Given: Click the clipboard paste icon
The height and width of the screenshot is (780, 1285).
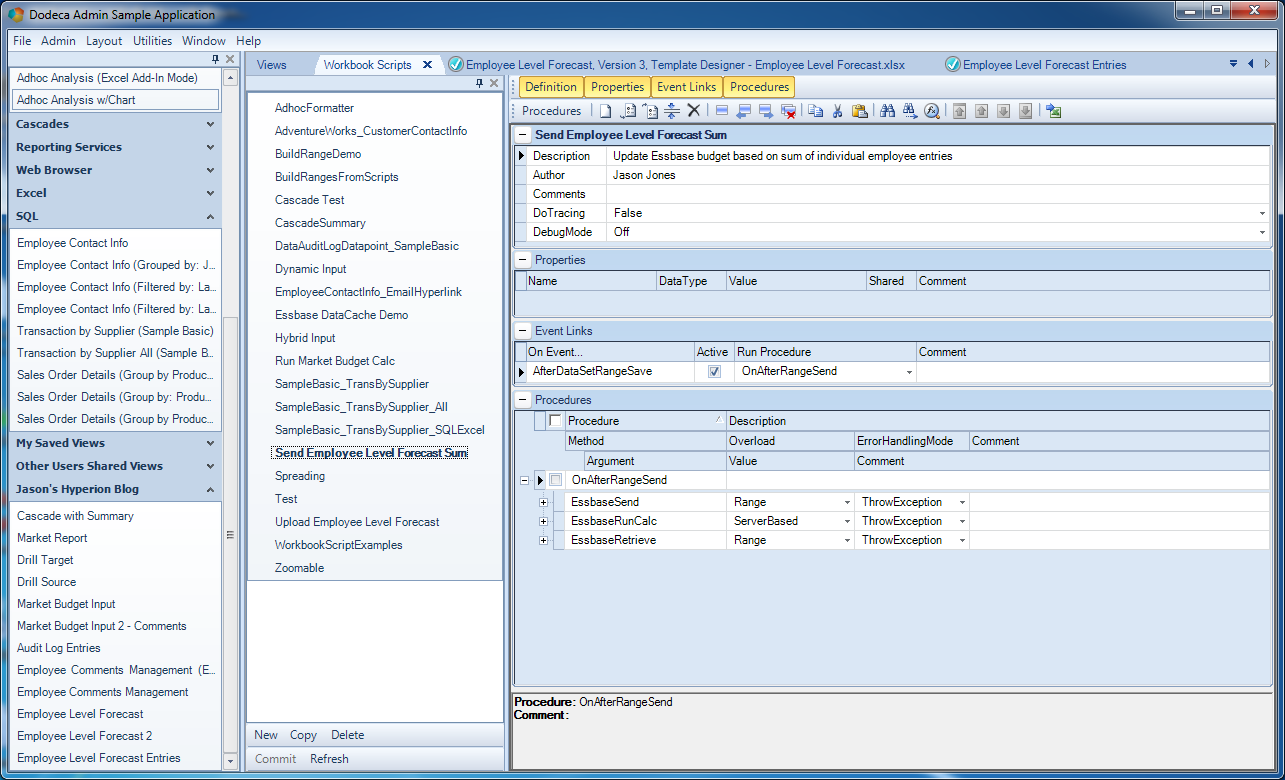Looking at the screenshot, I should (860, 111).
